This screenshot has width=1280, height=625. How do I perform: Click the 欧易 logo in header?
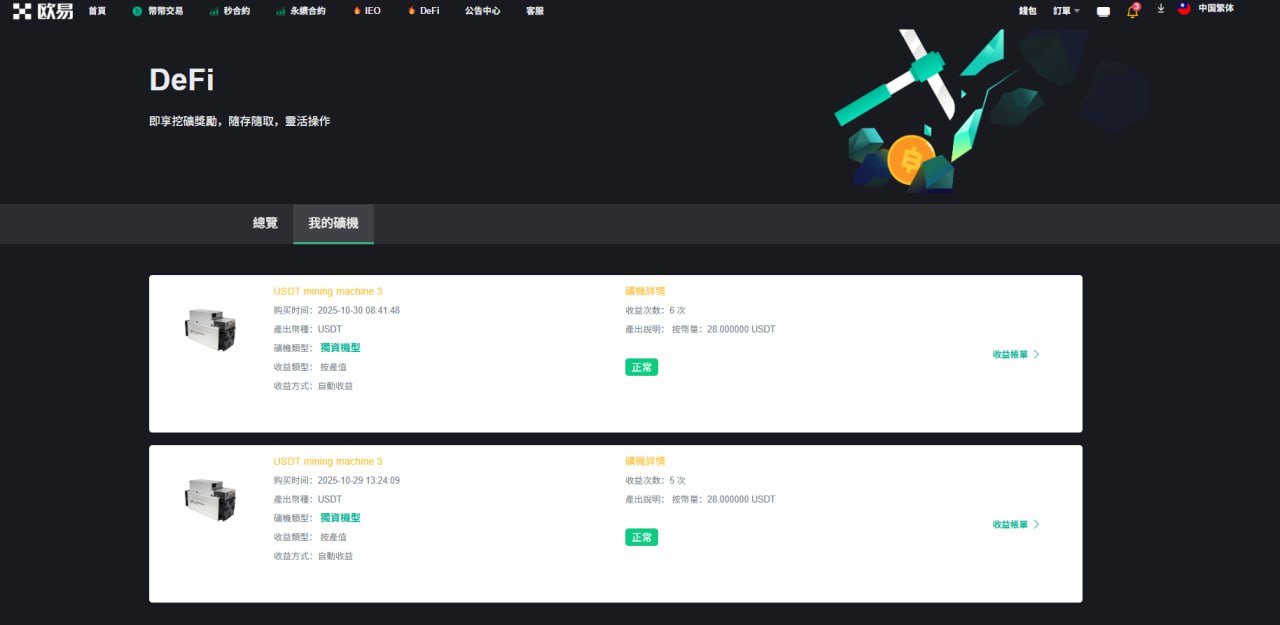[x=43, y=11]
